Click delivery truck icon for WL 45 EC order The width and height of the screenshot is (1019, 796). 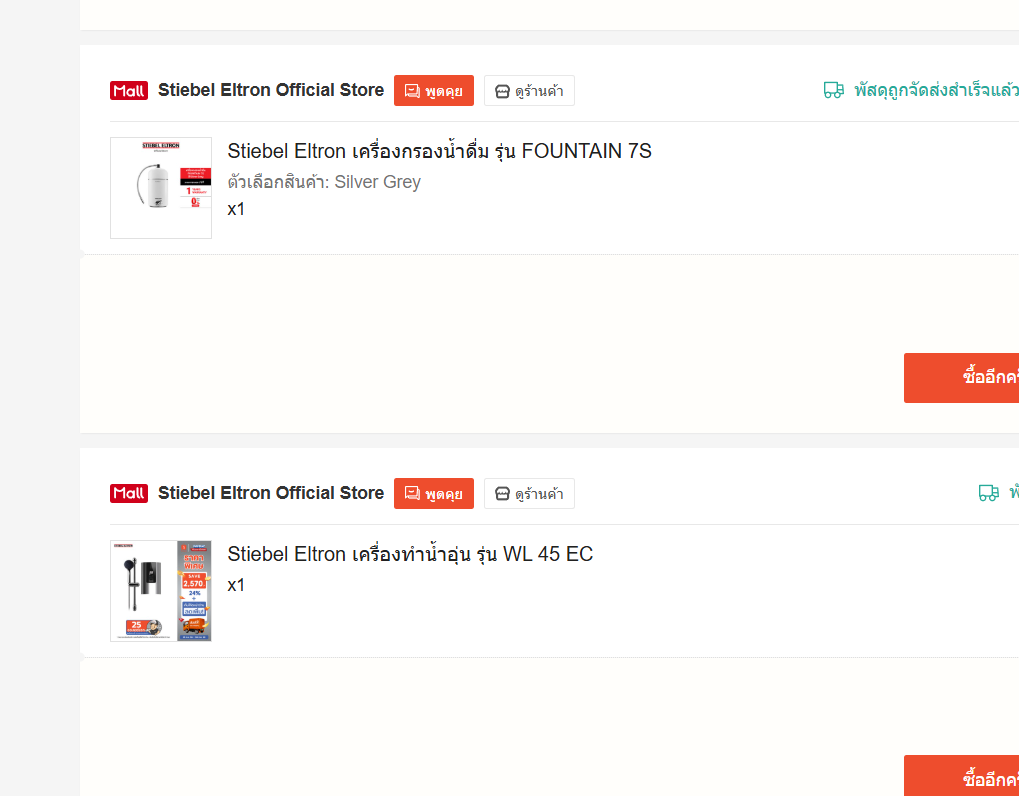(988, 493)
